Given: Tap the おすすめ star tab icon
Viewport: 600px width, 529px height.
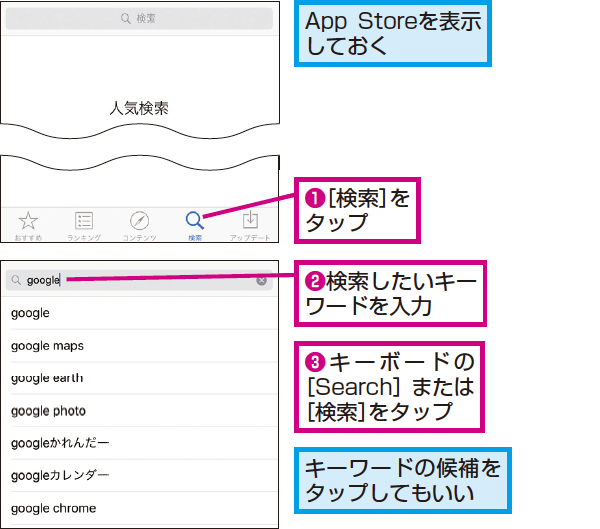Looking at the screenshot, I should tap(28, 220).
